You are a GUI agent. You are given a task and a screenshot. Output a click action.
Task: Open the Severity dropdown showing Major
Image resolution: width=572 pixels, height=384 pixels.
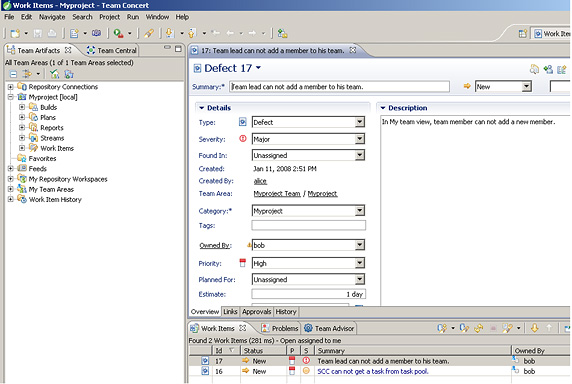(360, 139)
